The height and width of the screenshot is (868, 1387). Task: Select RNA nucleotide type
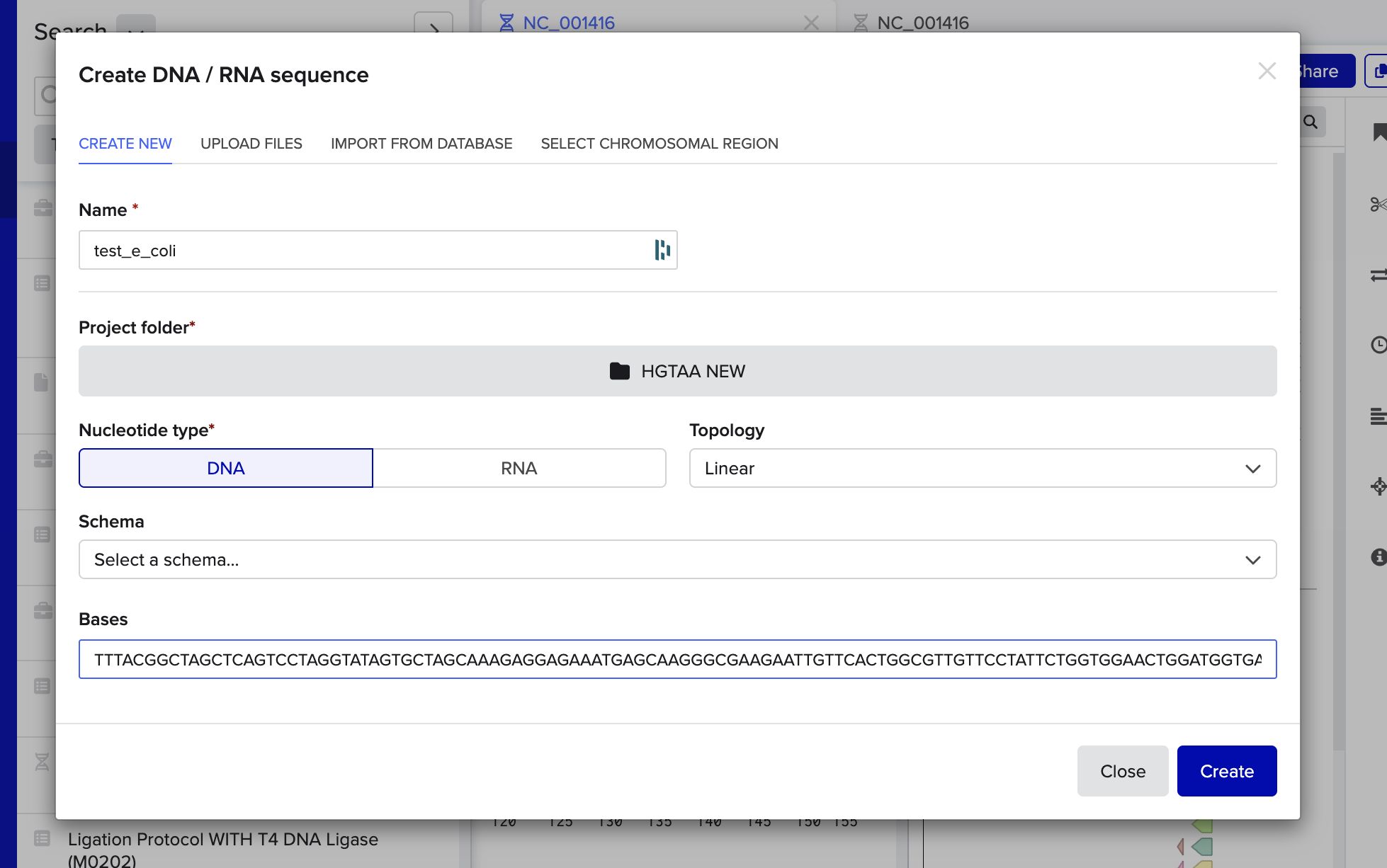[x=519, y=468]
